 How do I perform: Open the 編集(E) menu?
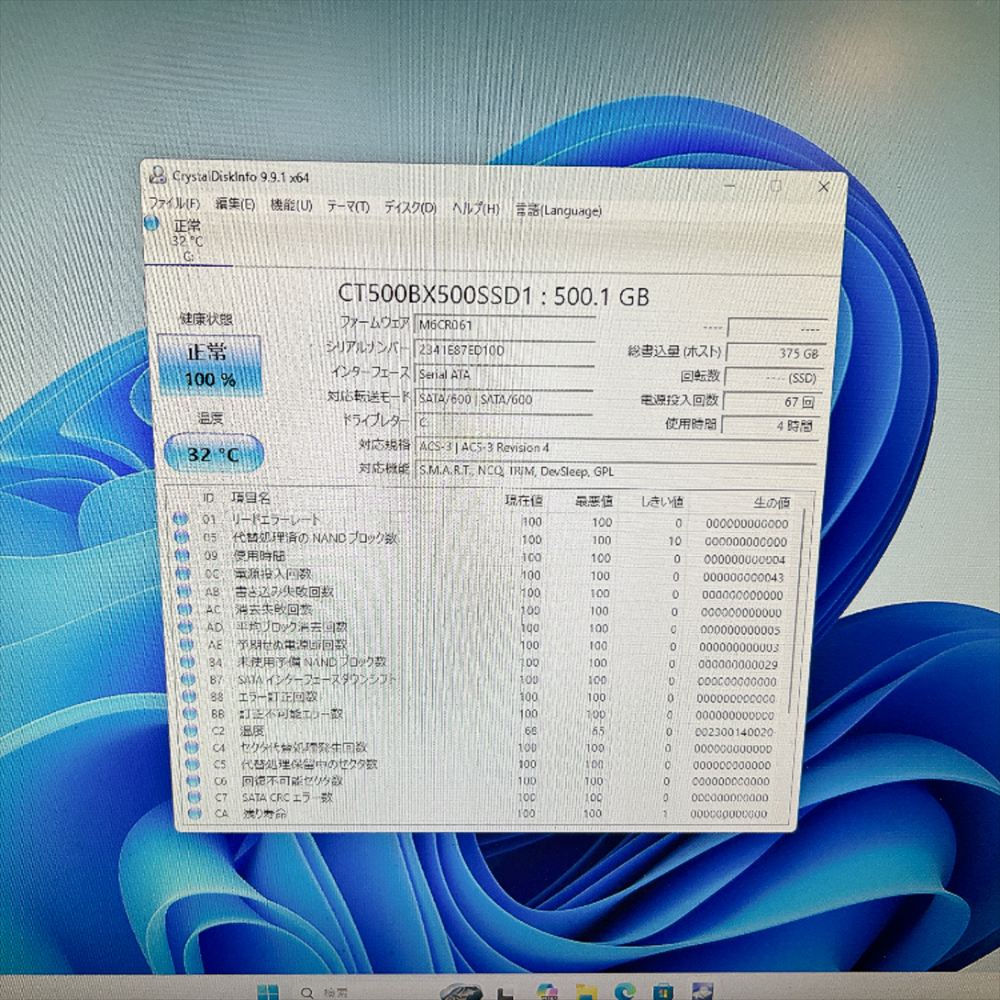pyautogui.click(x=235, y=204)
